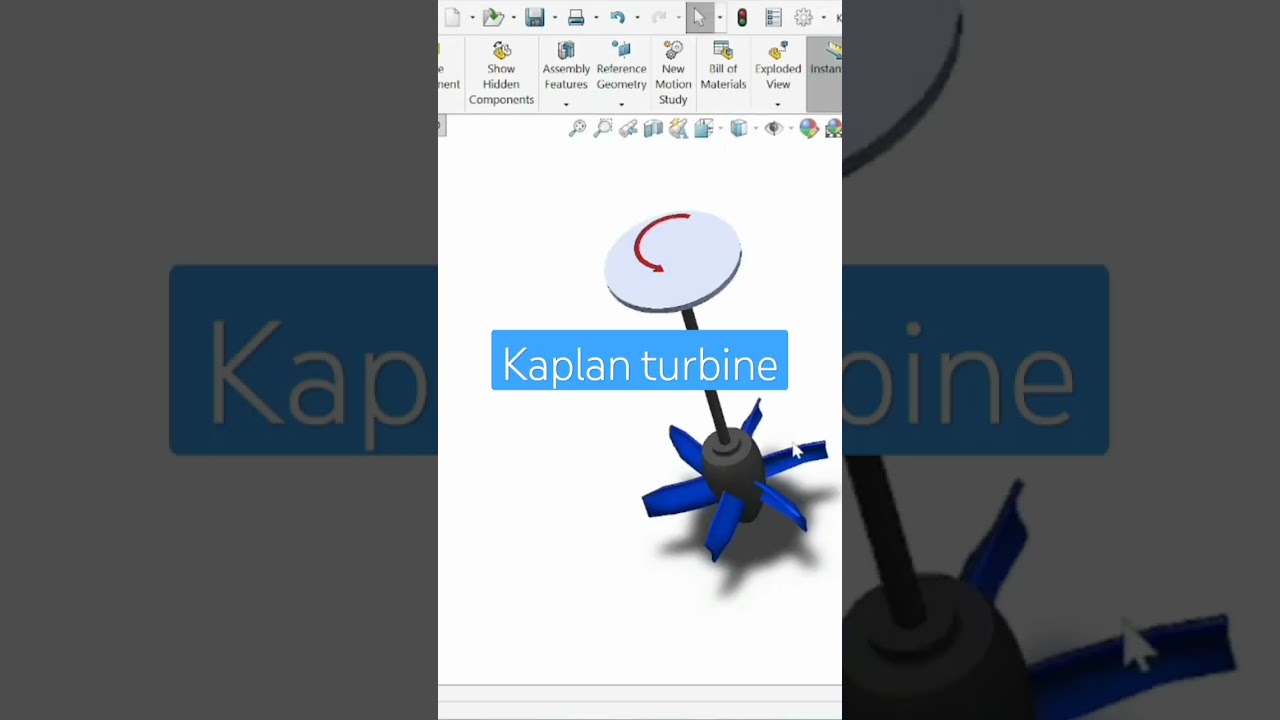Click Reference Geometry ribbon button
The image size is (1280, 720).
(x=621, y=67)
